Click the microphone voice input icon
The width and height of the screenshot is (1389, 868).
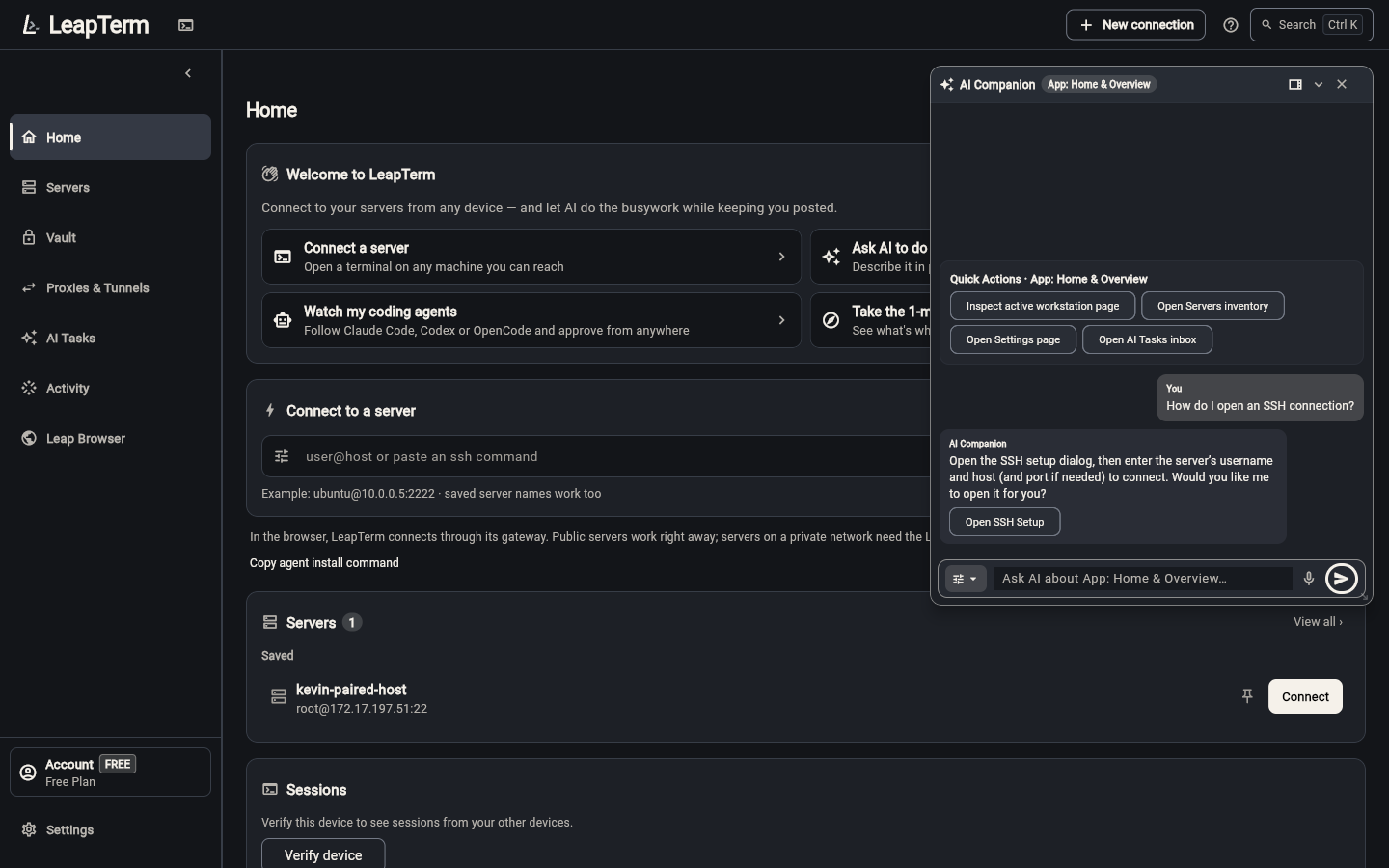point(1309,579)
